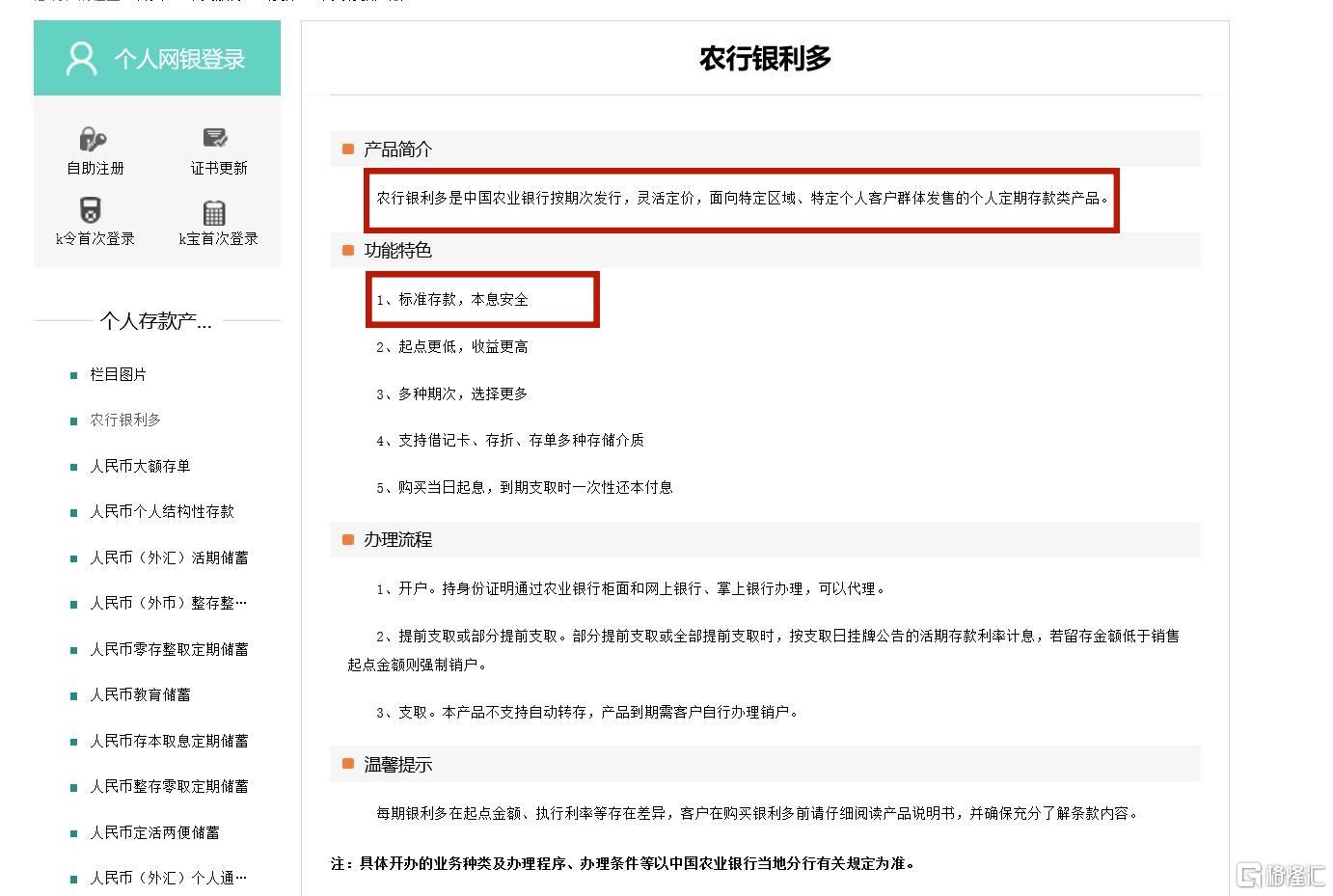Click the text 3、支取。本产品不支持自动转存…
Image resolution: width=1333 pixels, height=896 pixels.
pos(587,712)
